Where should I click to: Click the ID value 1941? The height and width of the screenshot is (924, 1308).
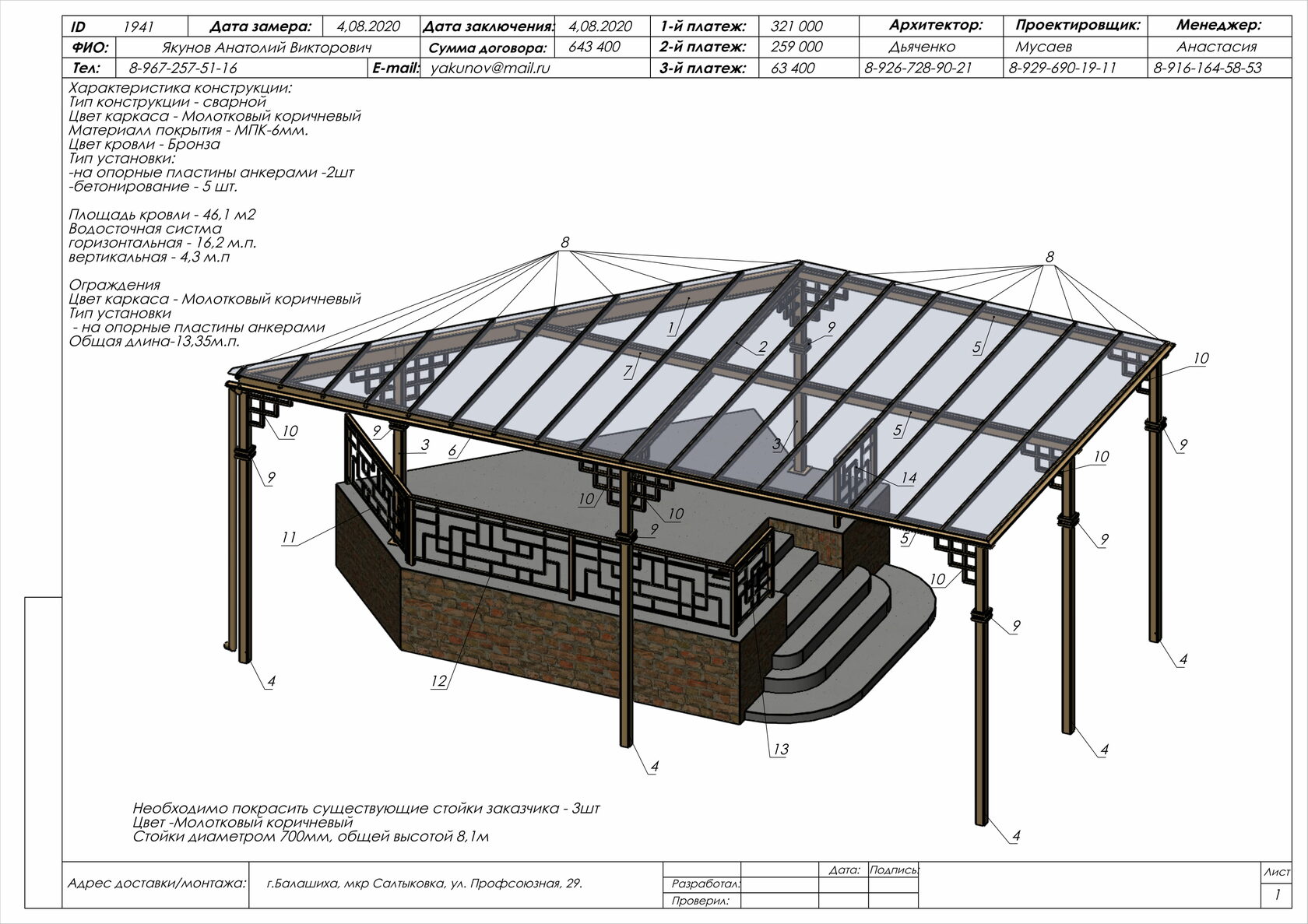pyautogui.click(x=139, y=26)
